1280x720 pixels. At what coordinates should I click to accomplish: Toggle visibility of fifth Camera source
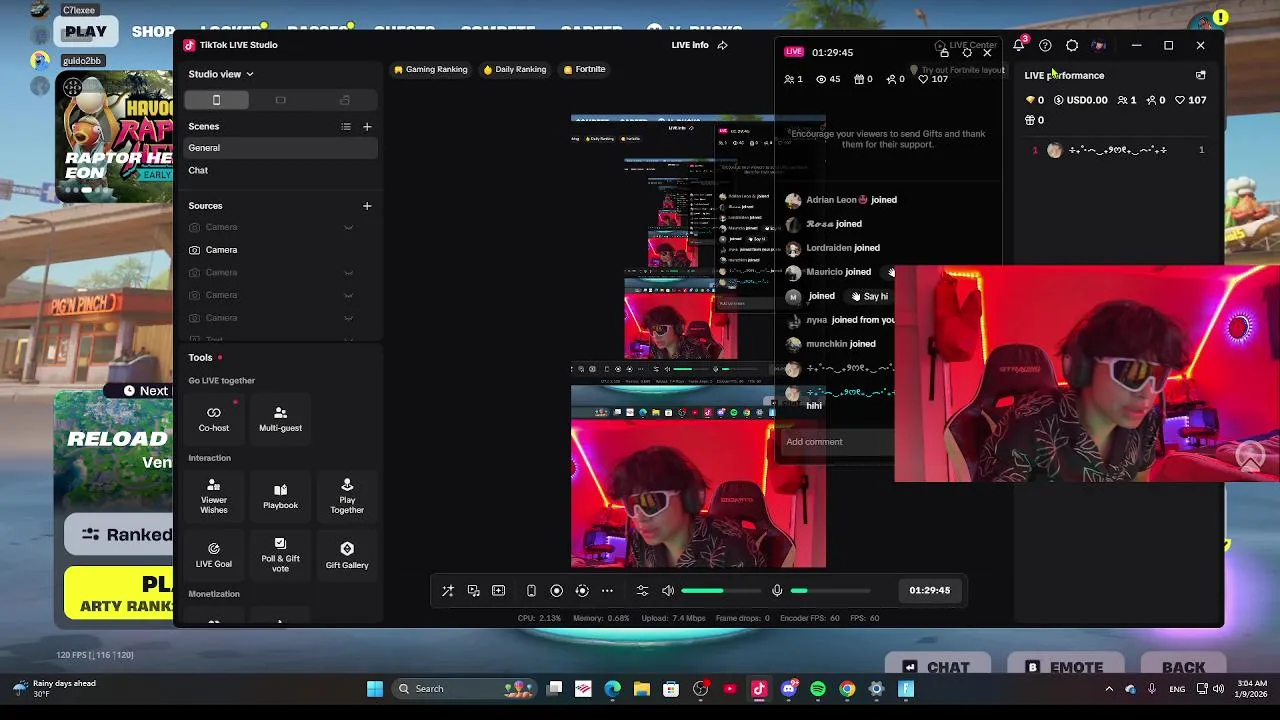click(x=348, y=318)
